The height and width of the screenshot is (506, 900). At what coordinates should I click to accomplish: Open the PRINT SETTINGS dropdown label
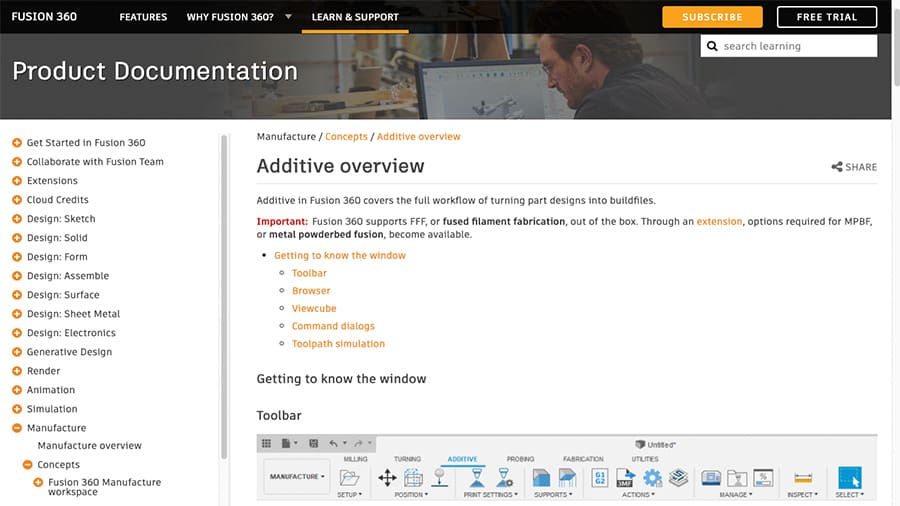[491, 495]
